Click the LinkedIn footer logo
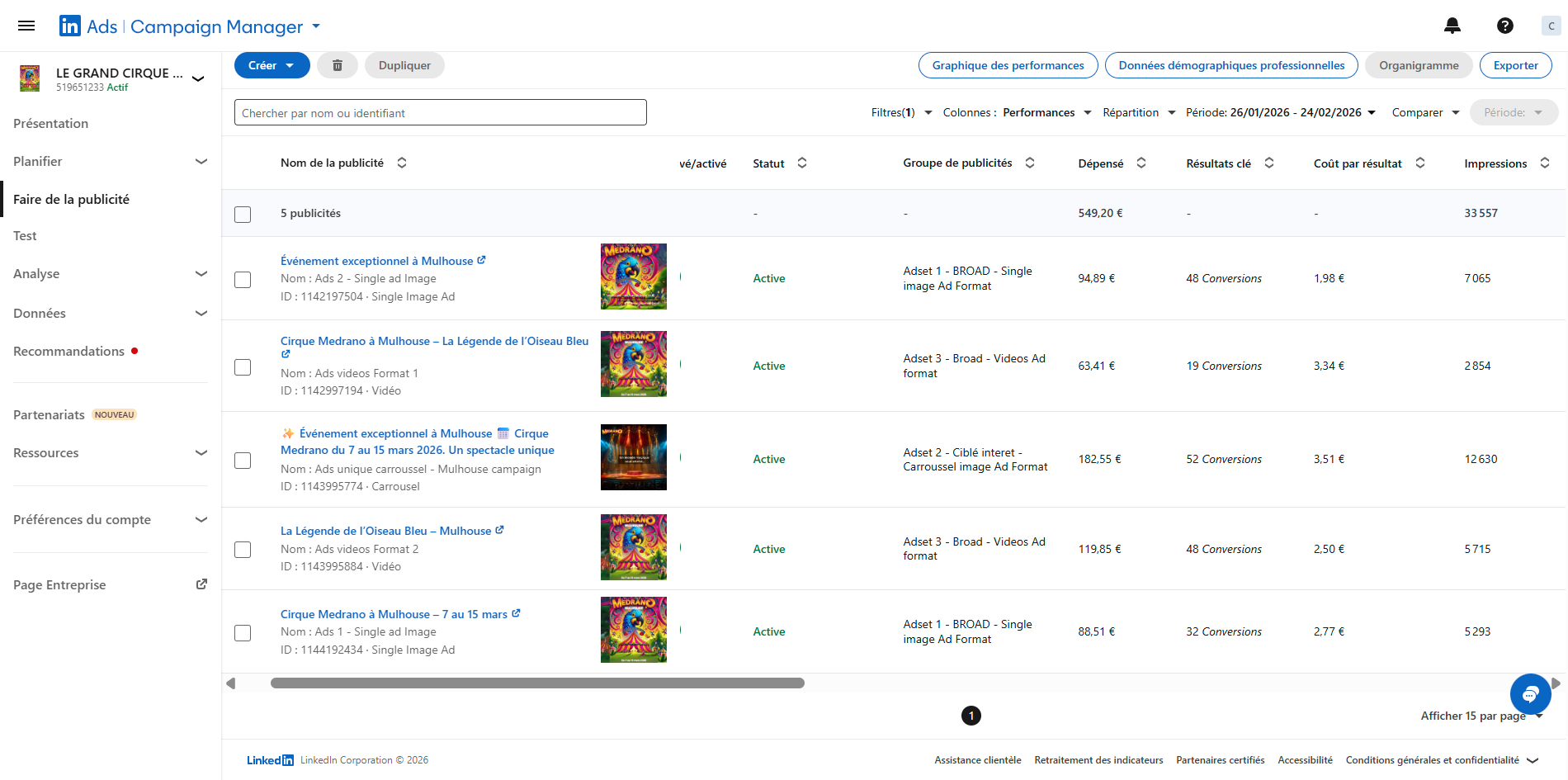The image size is (1568, 780). point(270,760)
